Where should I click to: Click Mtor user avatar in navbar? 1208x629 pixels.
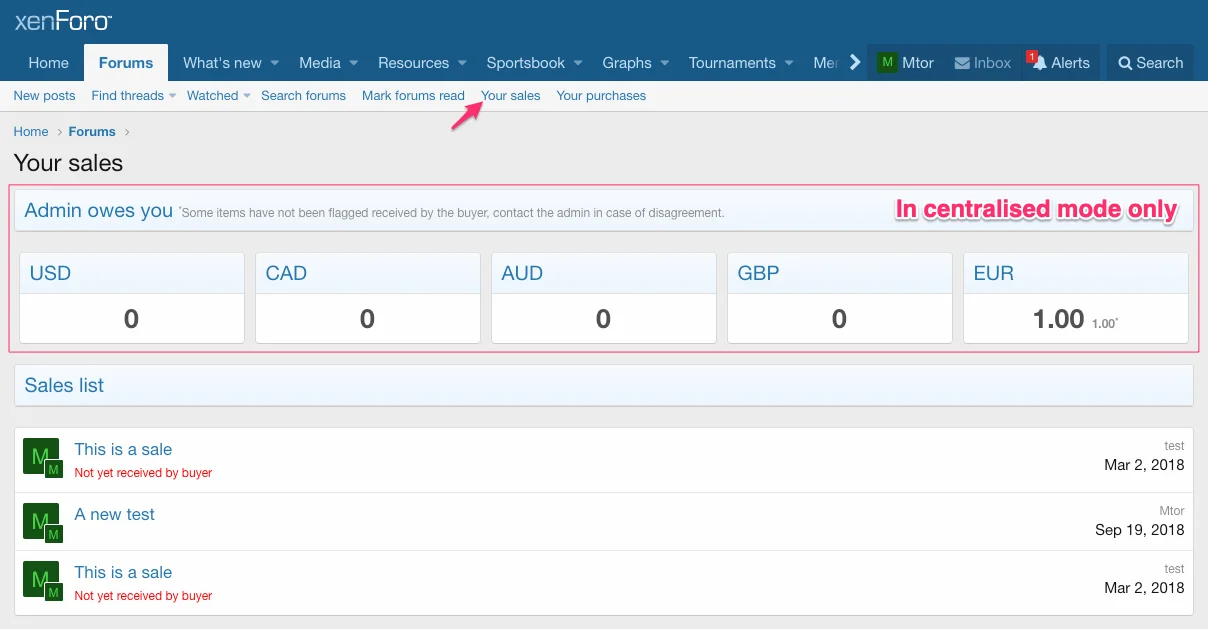point(886,63)
